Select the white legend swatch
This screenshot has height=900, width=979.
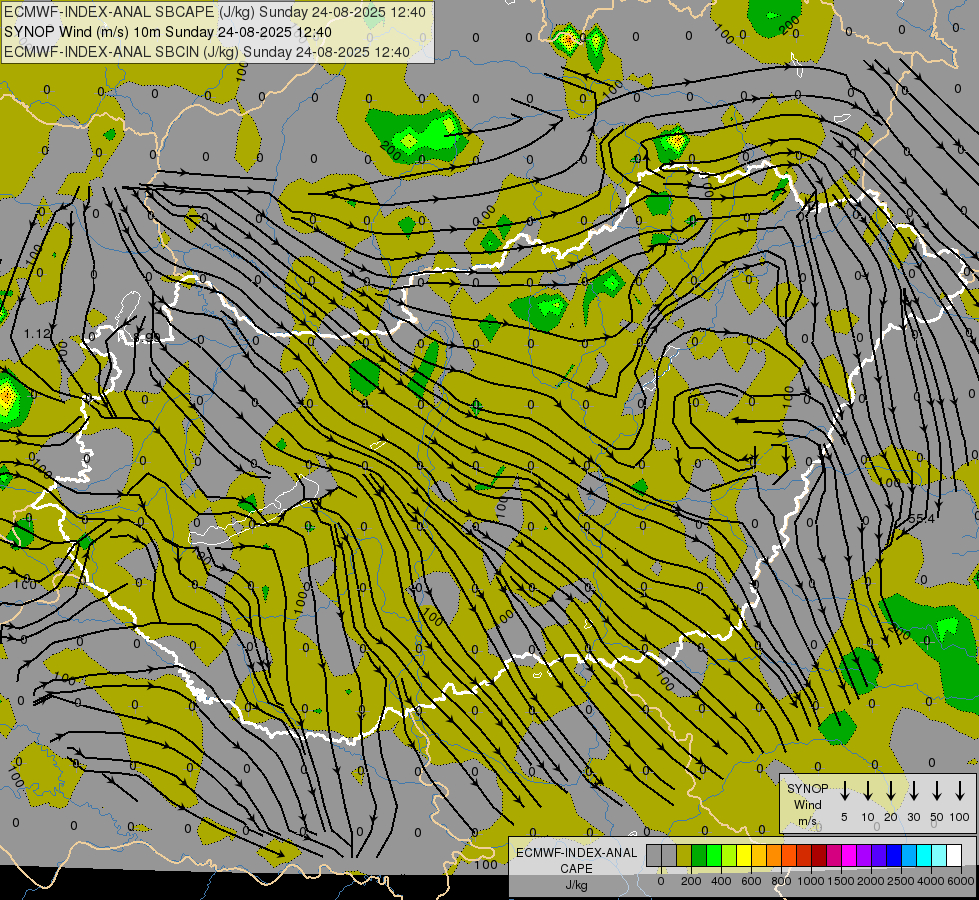[955, 855]
